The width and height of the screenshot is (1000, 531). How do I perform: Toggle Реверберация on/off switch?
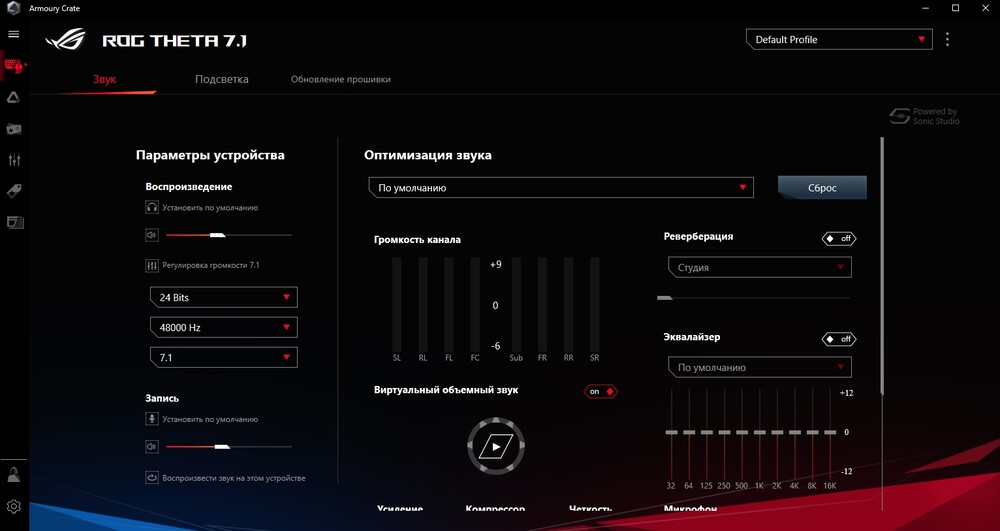coord(839,238)
